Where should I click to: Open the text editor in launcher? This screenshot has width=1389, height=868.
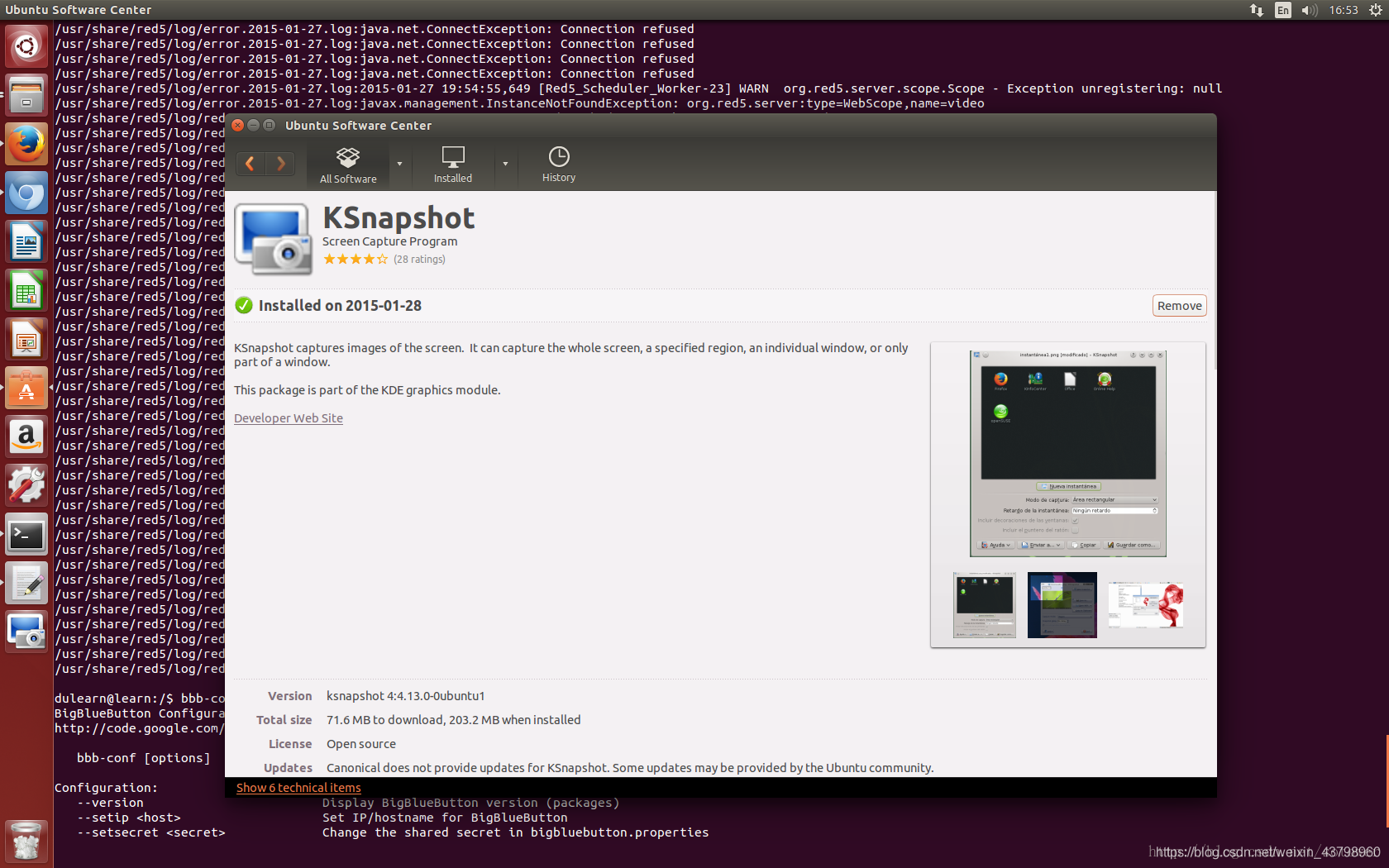(x=26, y=583)
